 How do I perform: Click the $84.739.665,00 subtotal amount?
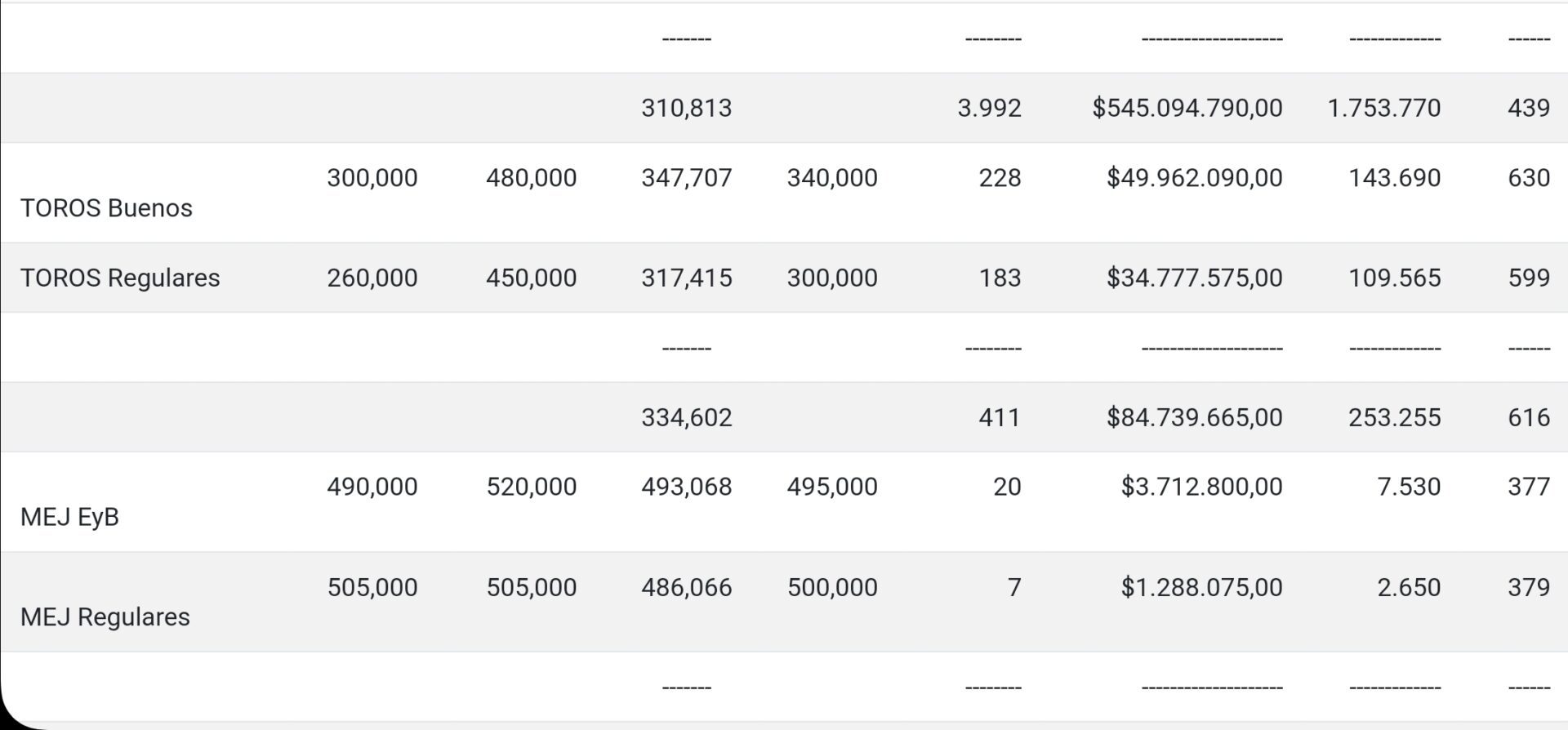click(x=1194, y=417)
